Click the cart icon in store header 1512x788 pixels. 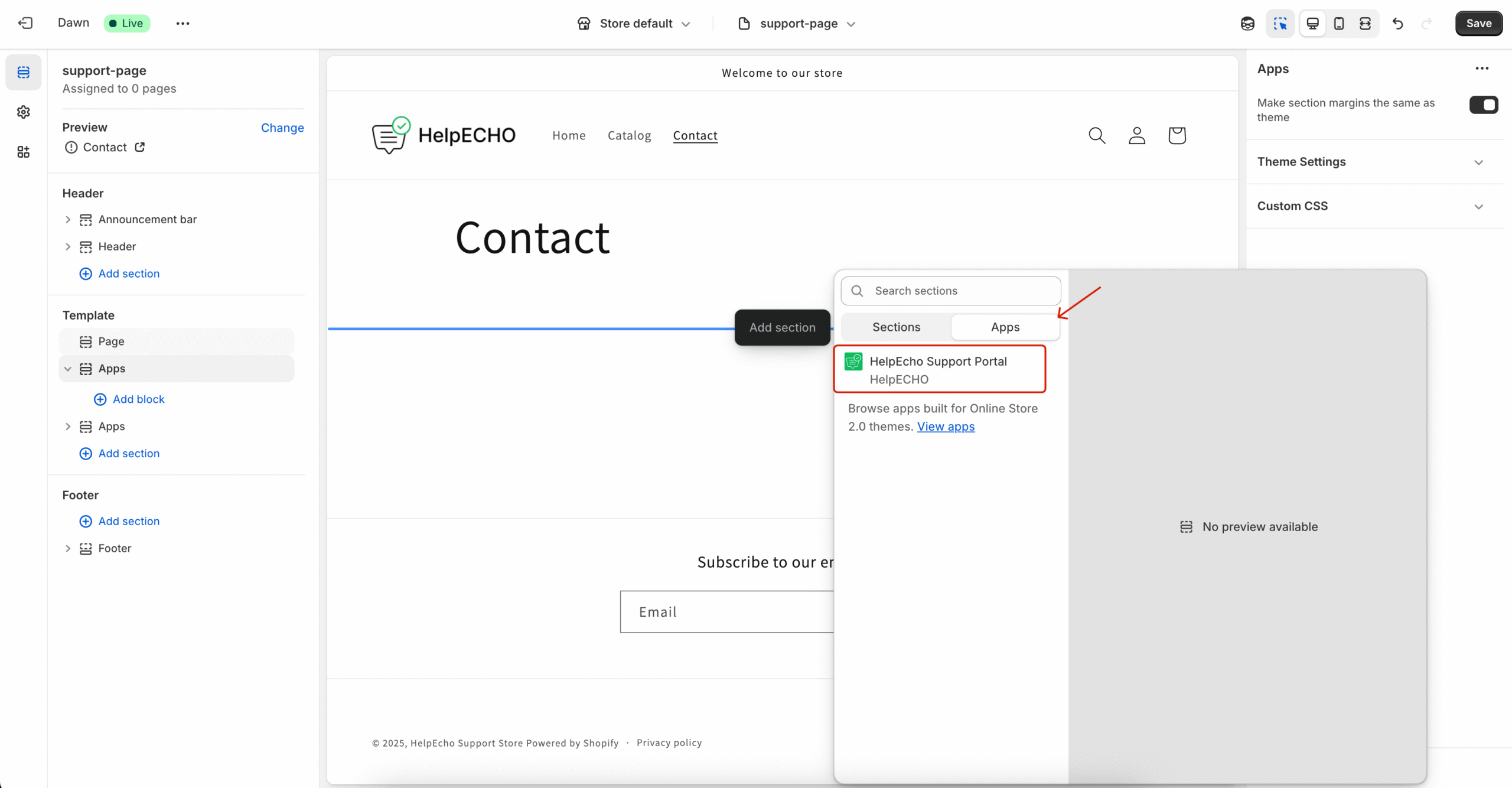pos(1177,135)
